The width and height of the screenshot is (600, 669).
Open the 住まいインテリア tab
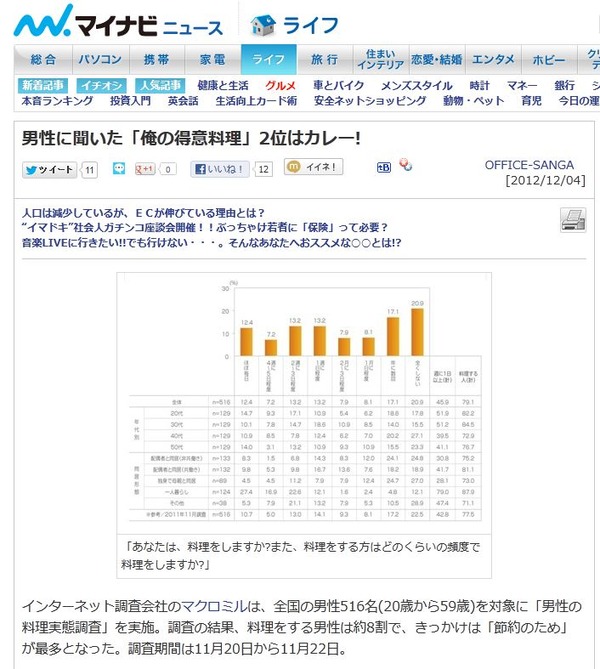click(x=381, y=59)
